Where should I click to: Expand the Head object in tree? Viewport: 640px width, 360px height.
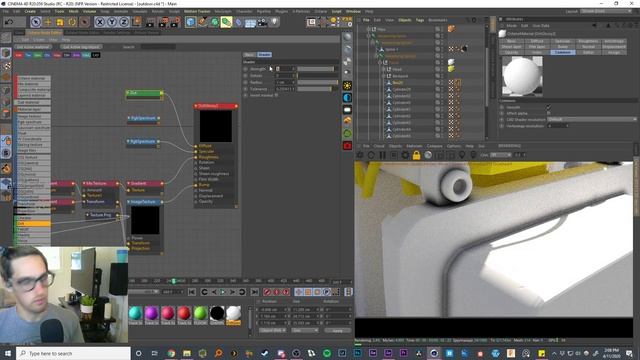(383, 69)
